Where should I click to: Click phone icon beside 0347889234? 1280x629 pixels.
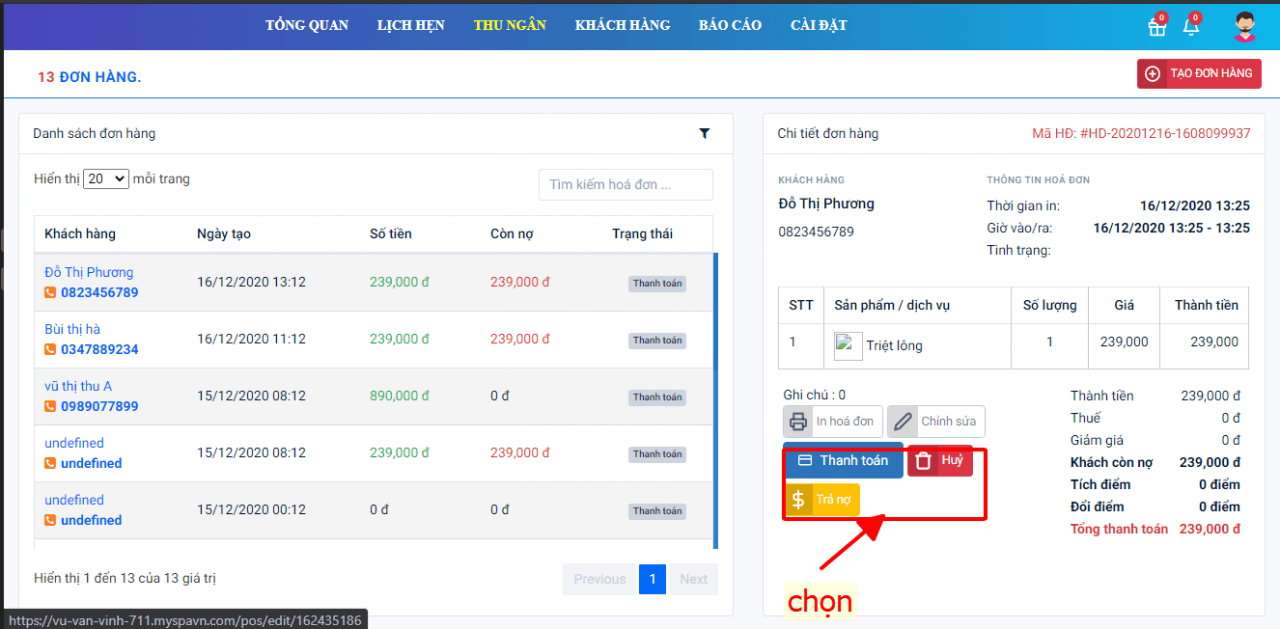point(50,350)
